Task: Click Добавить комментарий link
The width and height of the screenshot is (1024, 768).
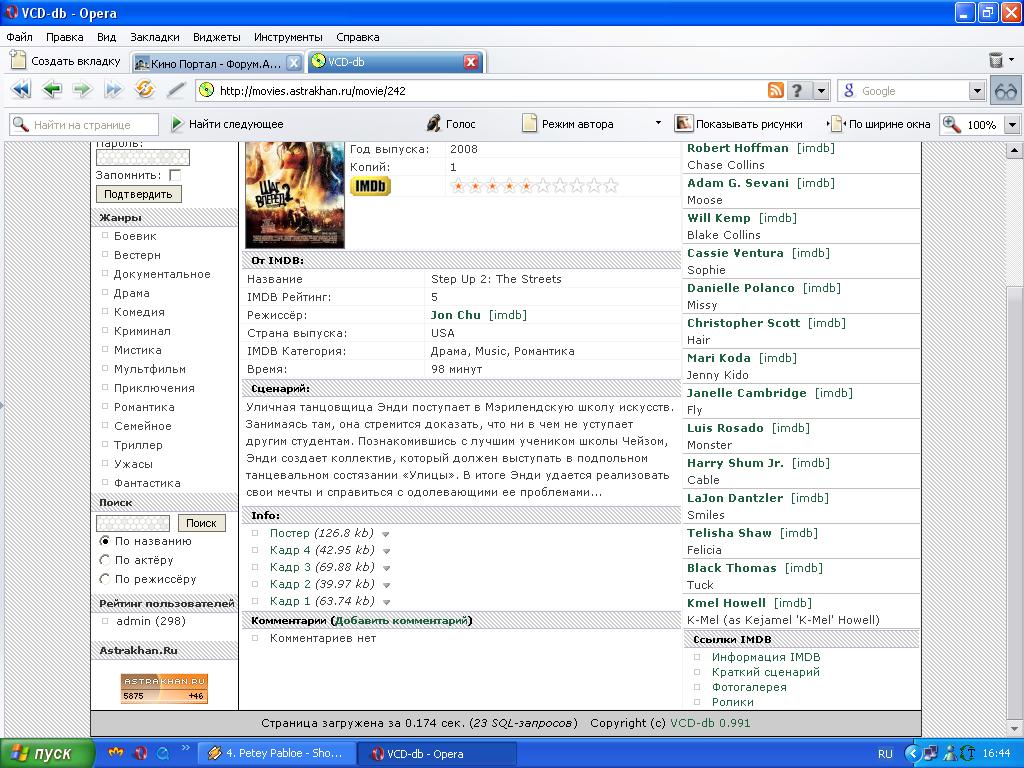Action: (x=402, y=620)
